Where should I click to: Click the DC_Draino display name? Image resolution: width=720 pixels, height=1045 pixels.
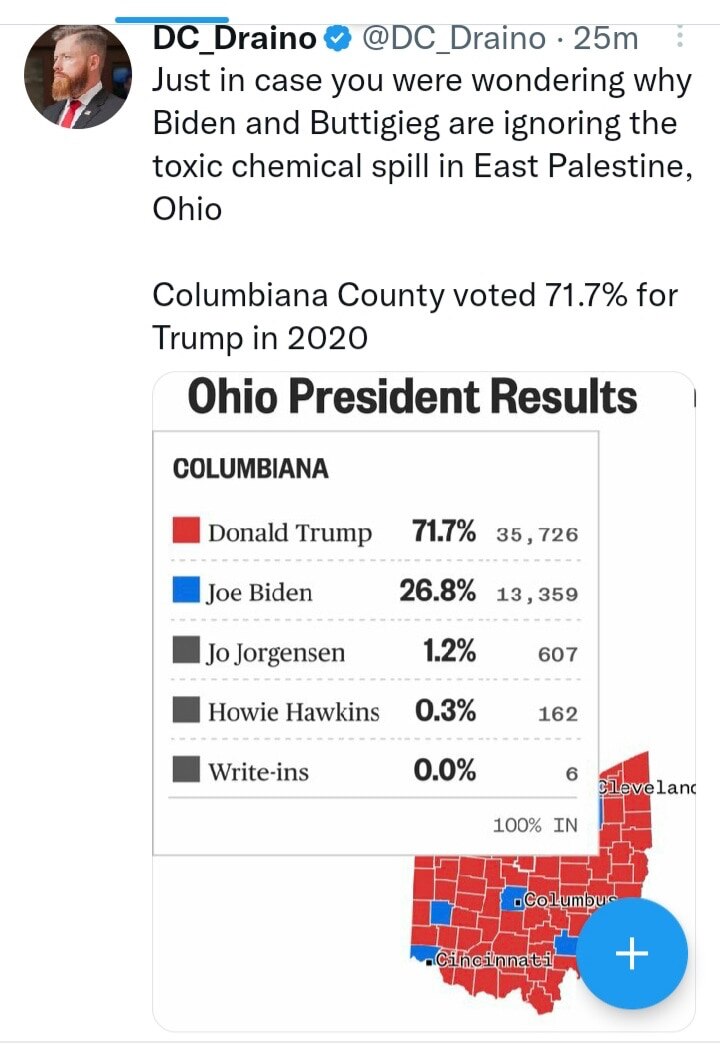coord(236,39)
